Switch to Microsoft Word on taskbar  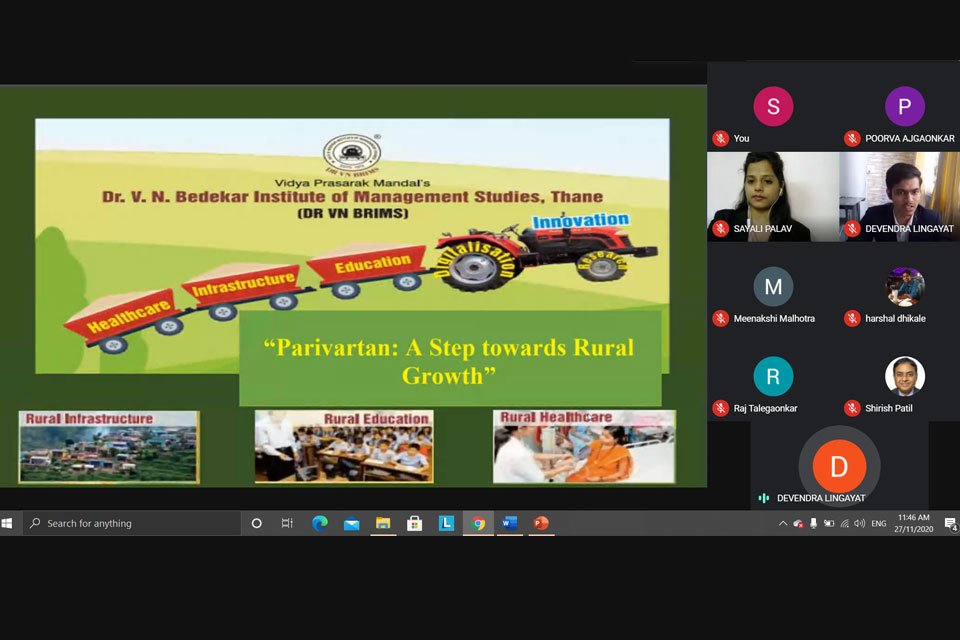pyautogui.click(x=509, y=523)
